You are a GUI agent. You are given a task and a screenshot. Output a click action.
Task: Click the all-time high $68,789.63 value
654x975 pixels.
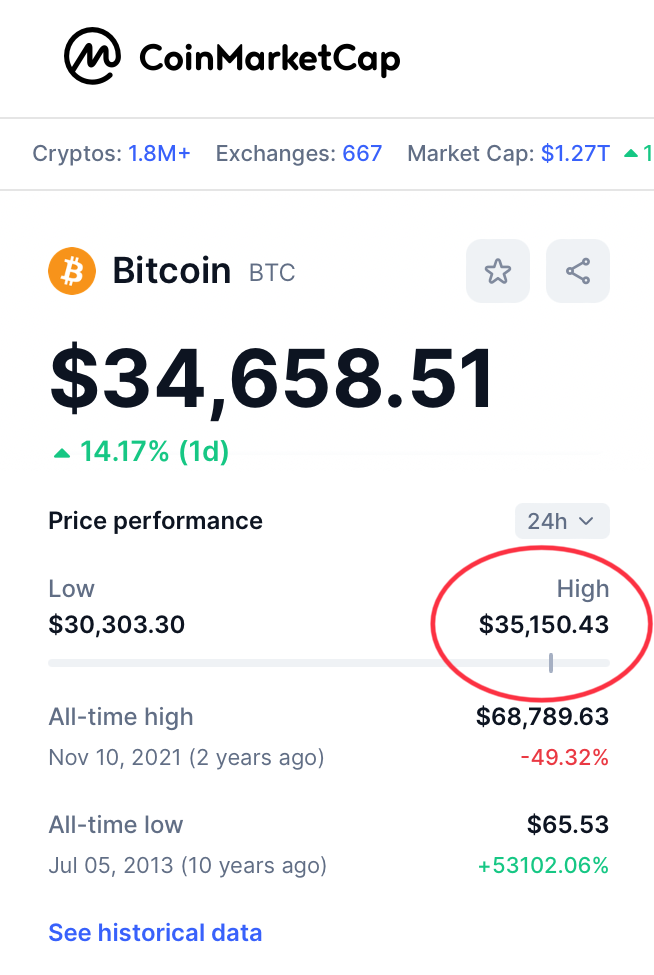pyautogui.click(x=542, y=716)
